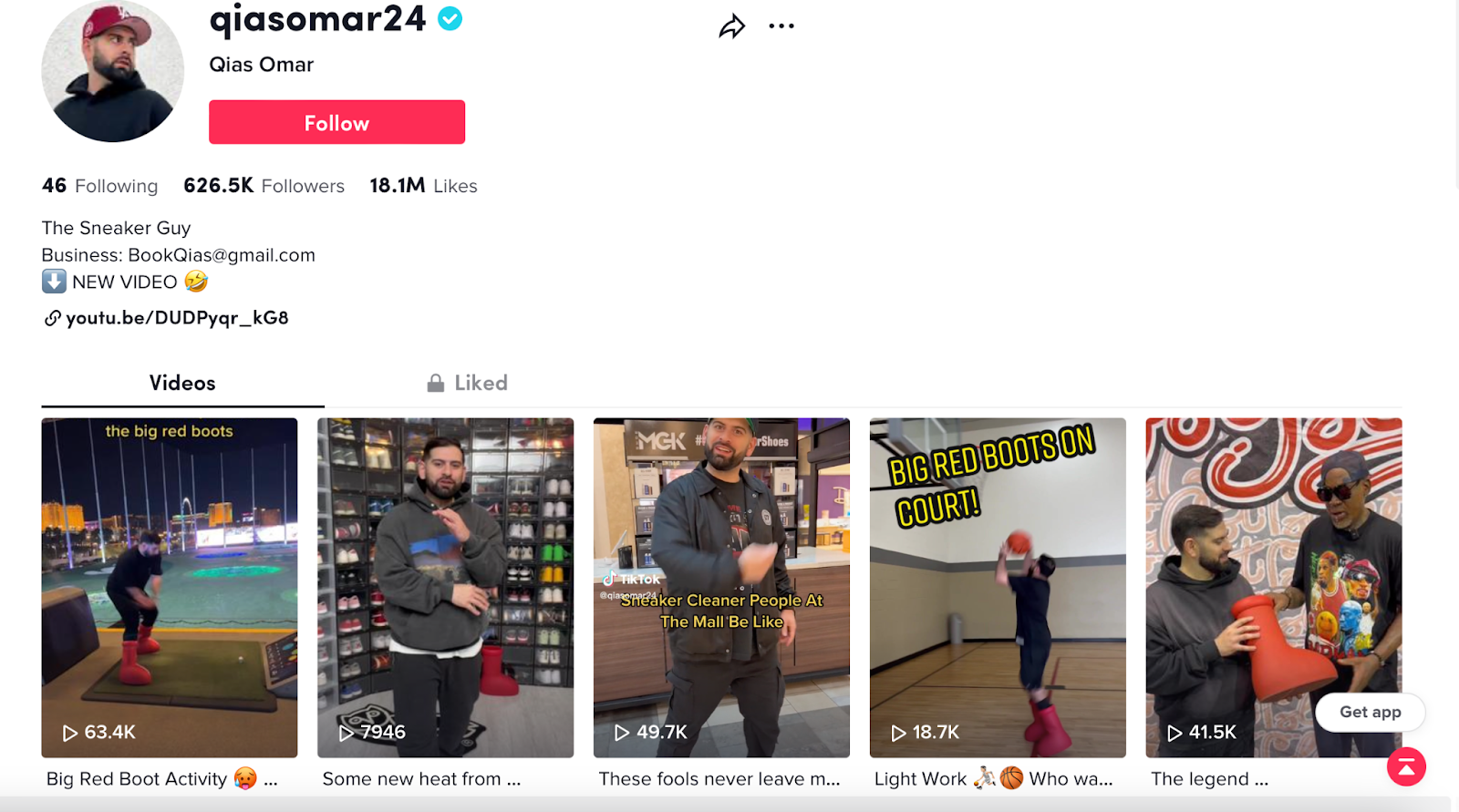
Task: Click the play icon on 63.4K video
Action: [69, 733]
